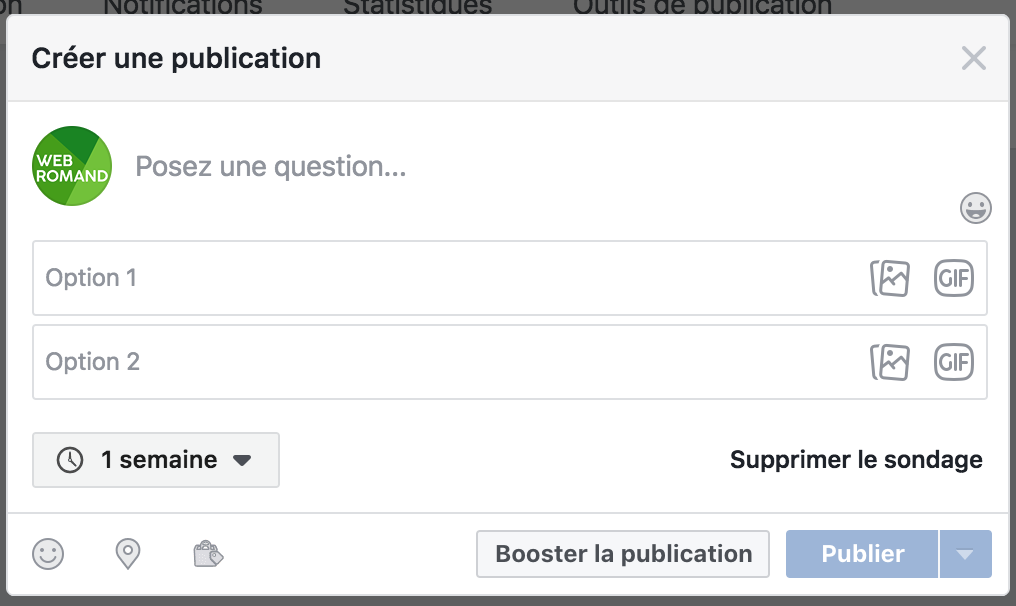Click the Booster la publication button

tap(623, 554)
